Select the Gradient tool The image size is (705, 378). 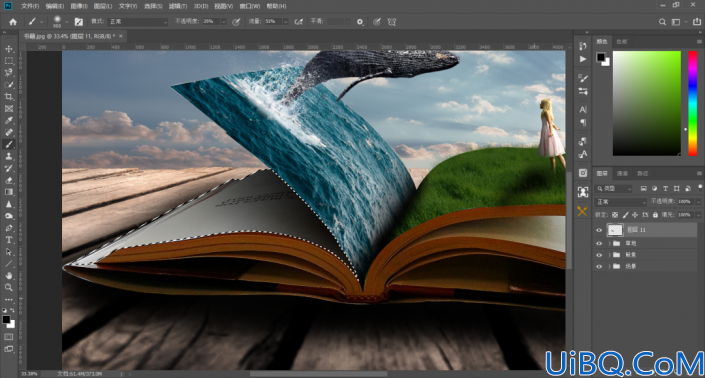pyautogui.click(x=9, y=192)
